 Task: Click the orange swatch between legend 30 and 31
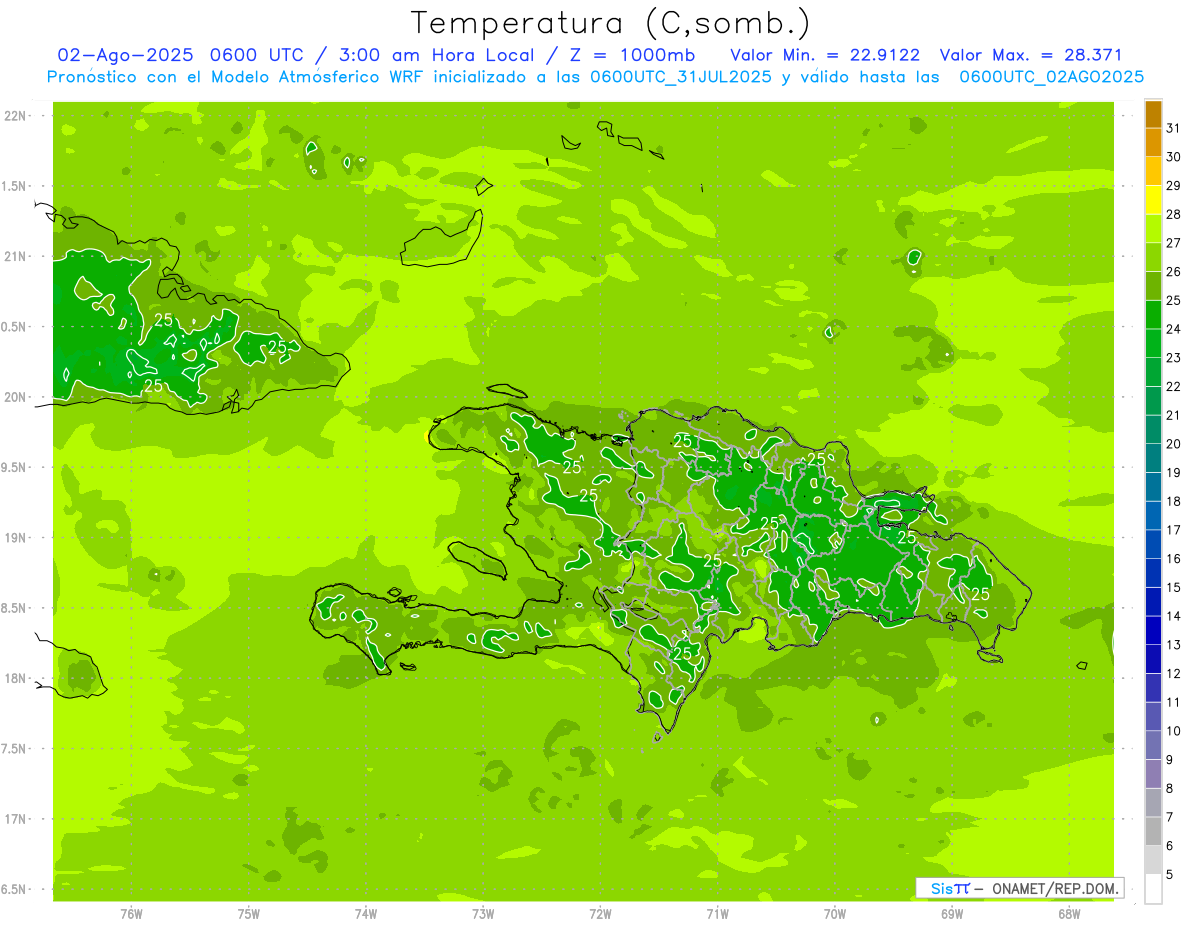click(1153, 142)
